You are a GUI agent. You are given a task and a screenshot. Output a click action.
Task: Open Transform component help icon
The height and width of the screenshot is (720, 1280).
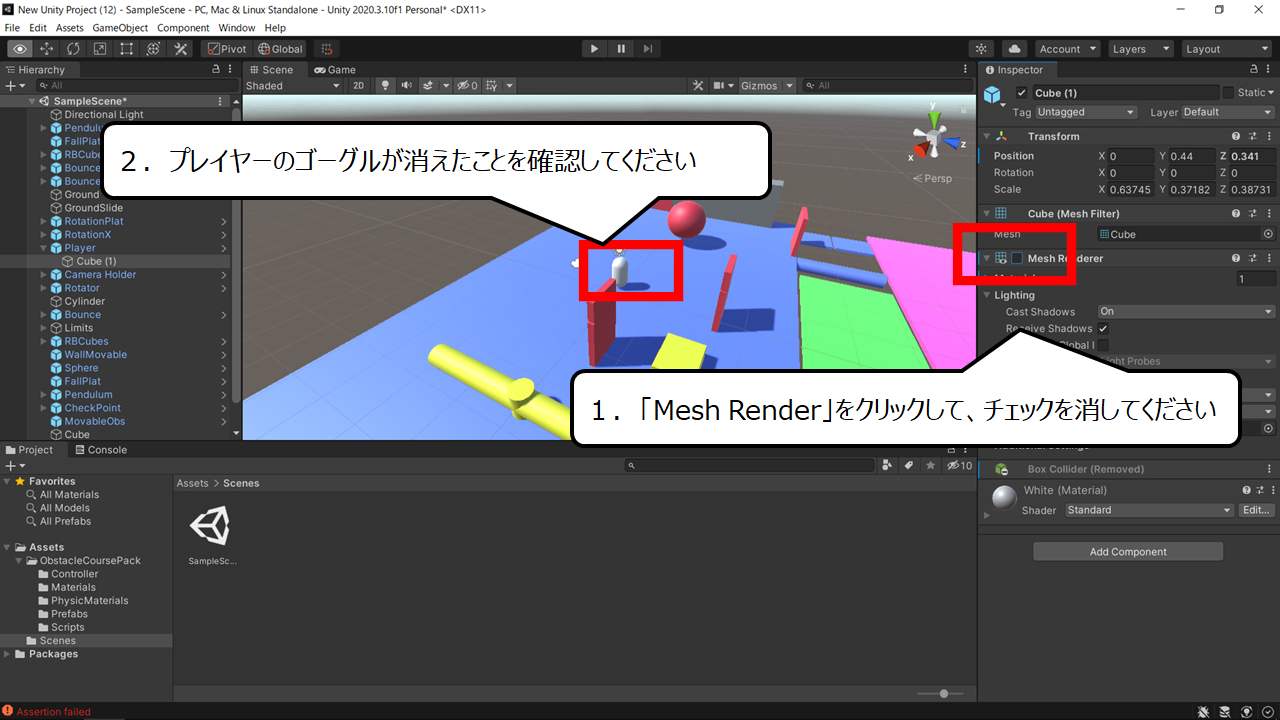(x=1237, y=136)
